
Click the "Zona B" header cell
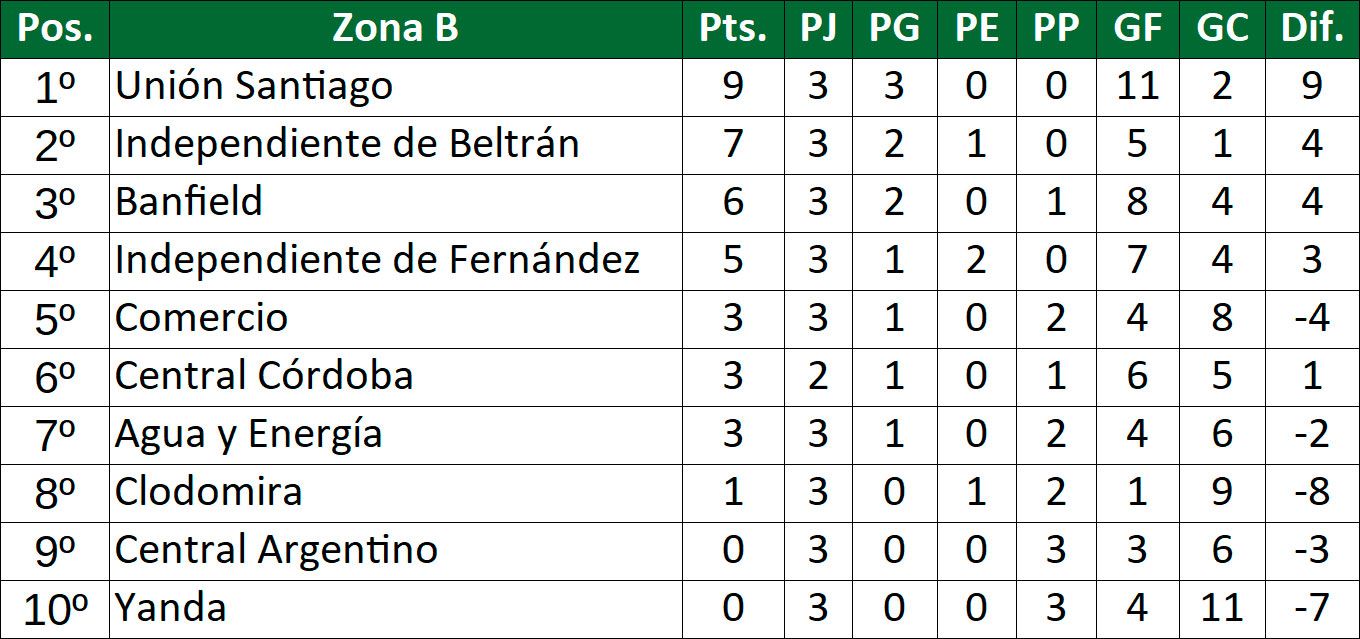point(395,29)
